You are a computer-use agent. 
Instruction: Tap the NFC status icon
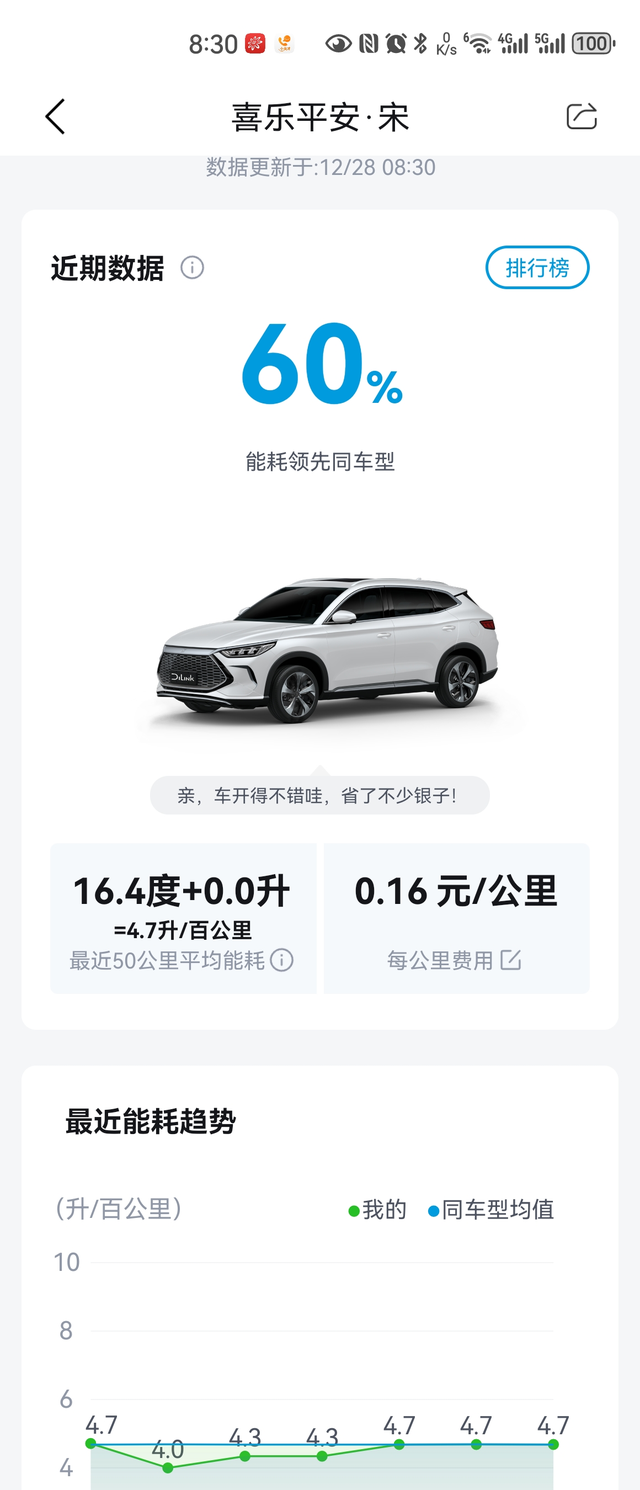pyautogui.click(x=368, y=43)
